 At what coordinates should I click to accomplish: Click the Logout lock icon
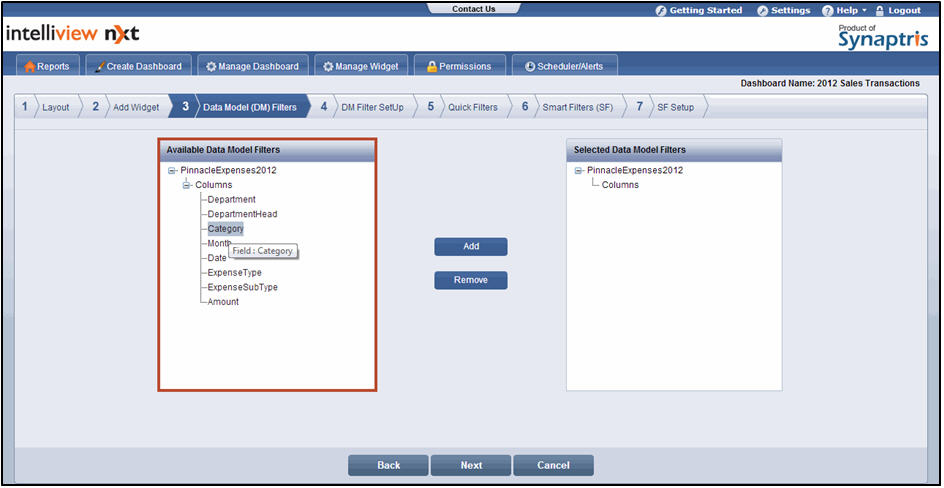880,10
